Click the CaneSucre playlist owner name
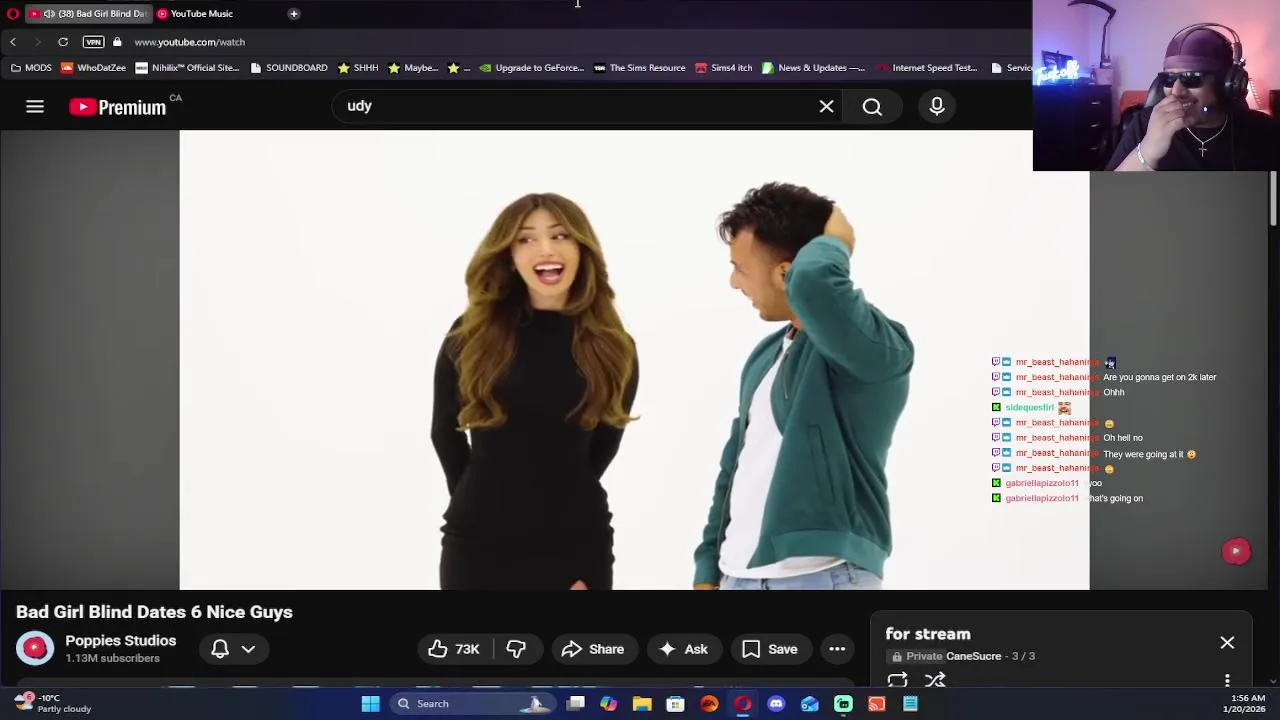Screen dimensions: 1280x720 [x=973, y=656]
